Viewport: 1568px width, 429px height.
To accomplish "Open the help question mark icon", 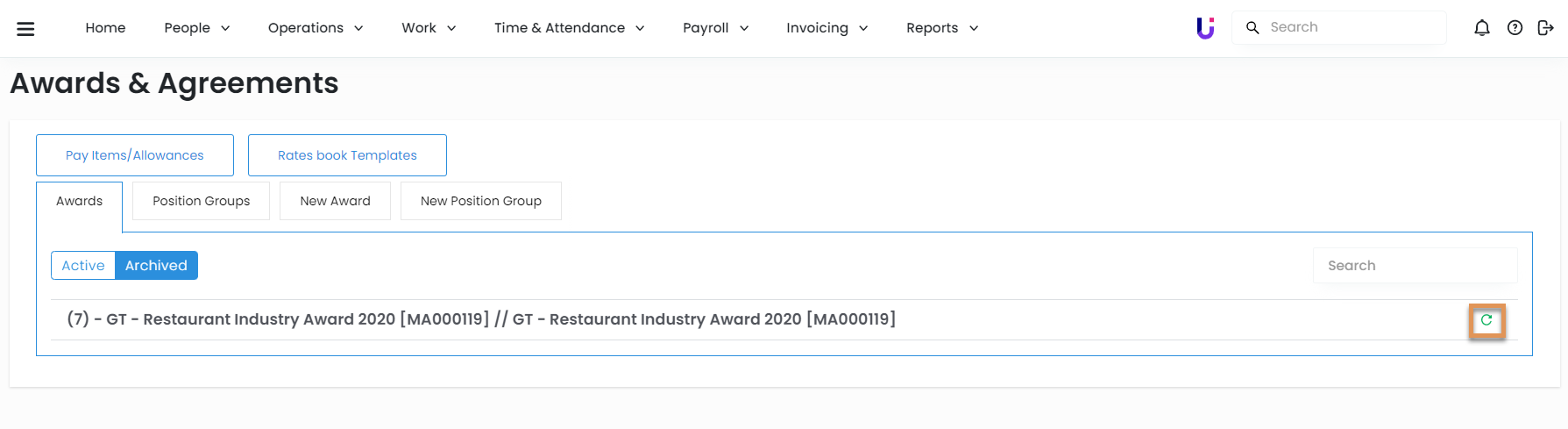I will (1515, 28).
